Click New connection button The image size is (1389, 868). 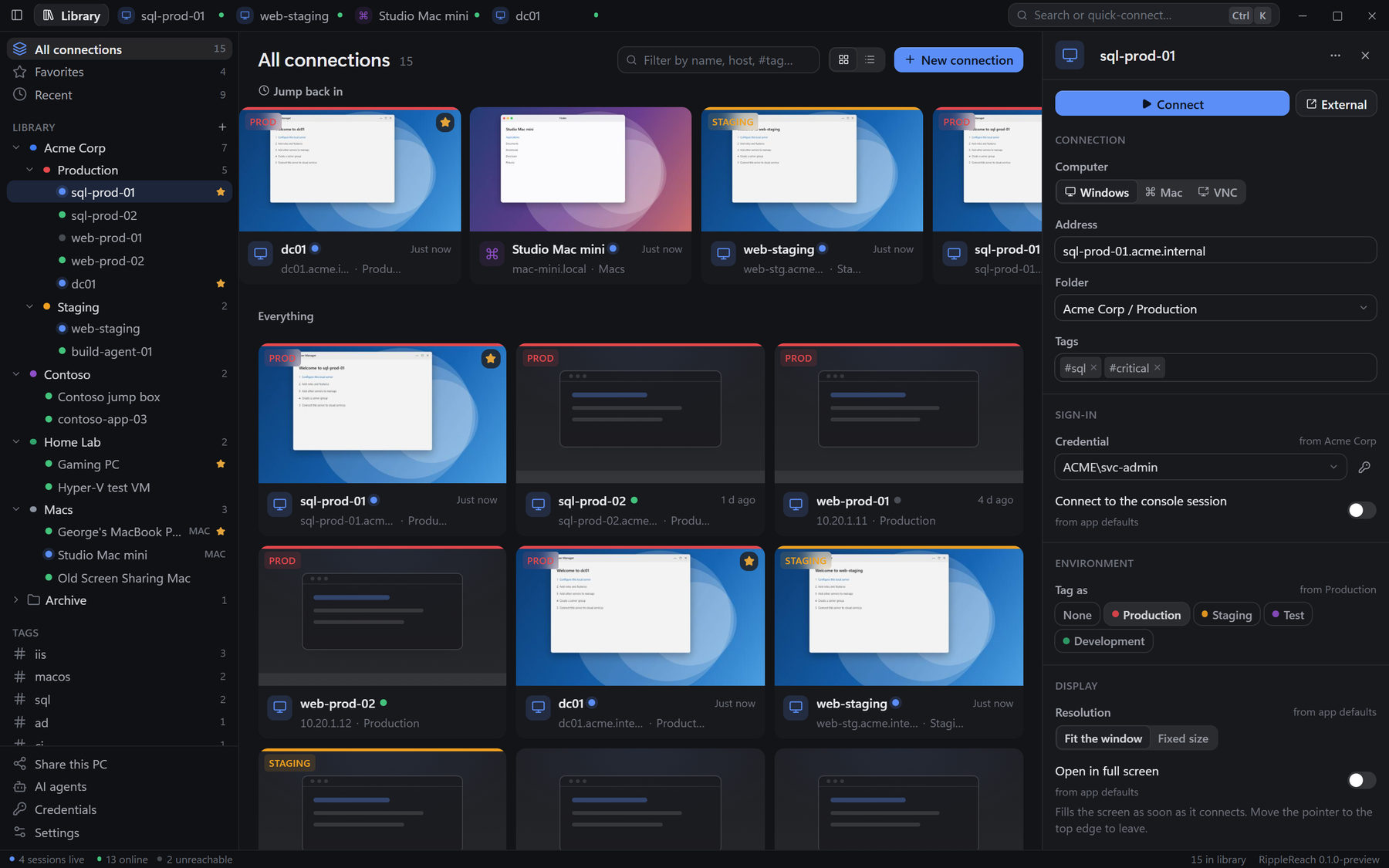(958, 60)
